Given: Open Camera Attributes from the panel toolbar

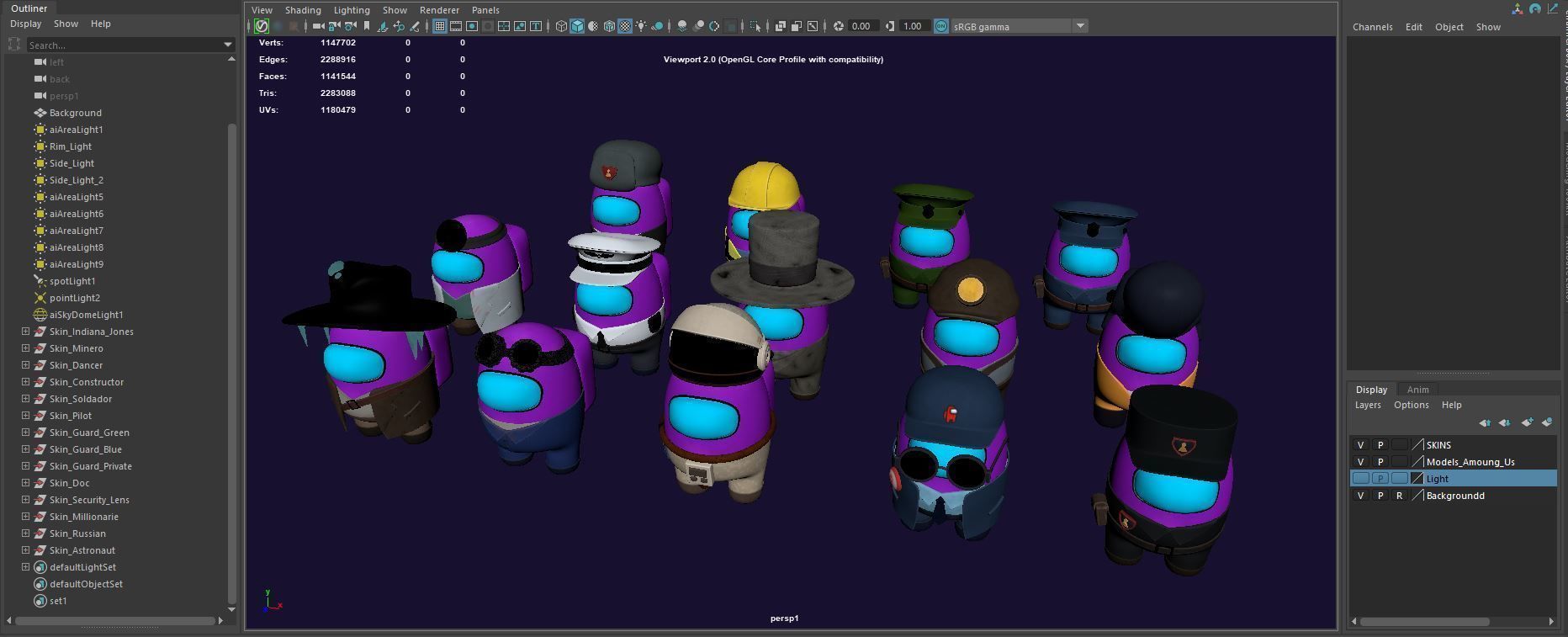Looking at the screenshot, I should pos(350,26).
